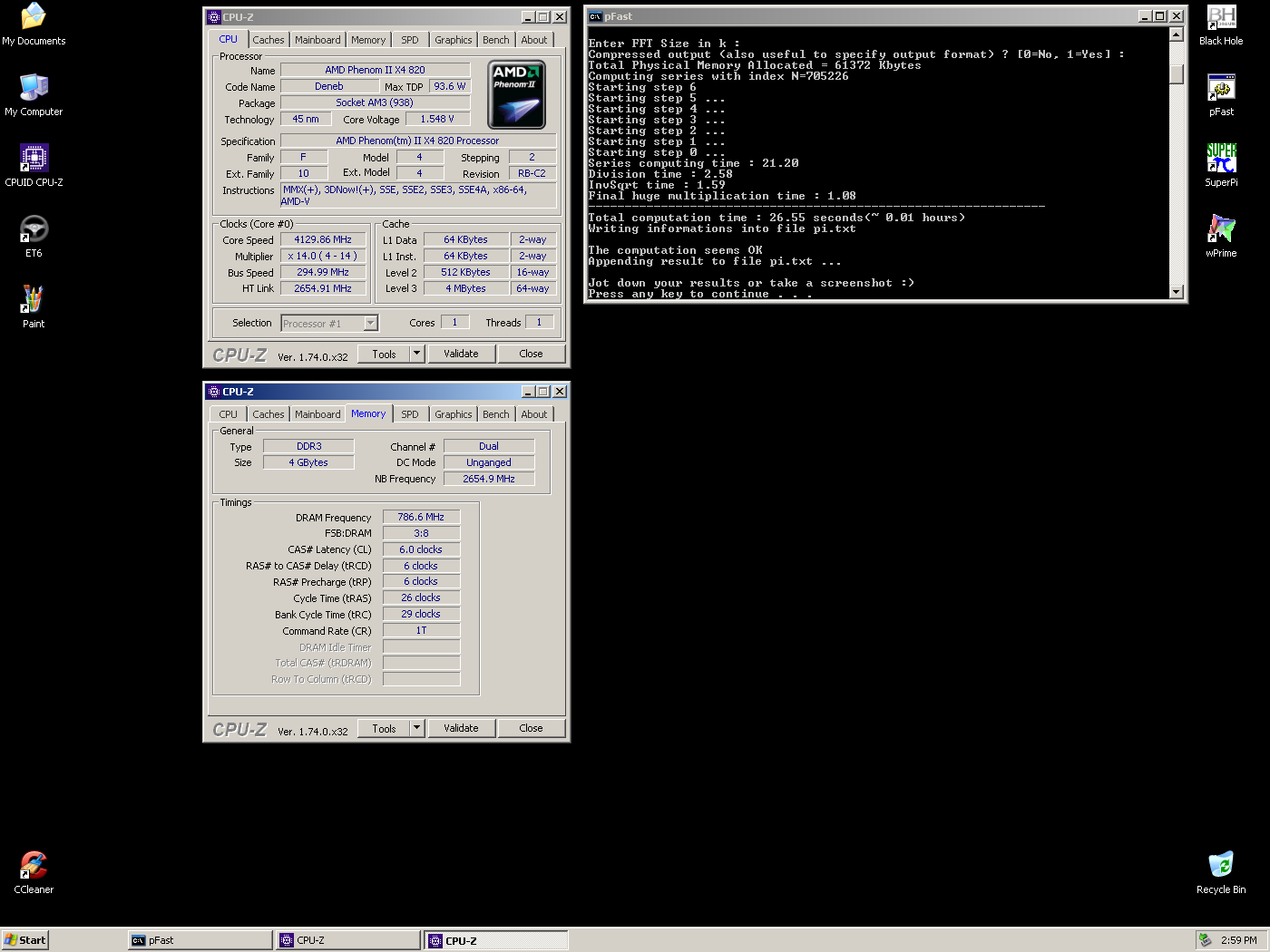Open SPD tab in top CPU-Z window

(410, 40)
